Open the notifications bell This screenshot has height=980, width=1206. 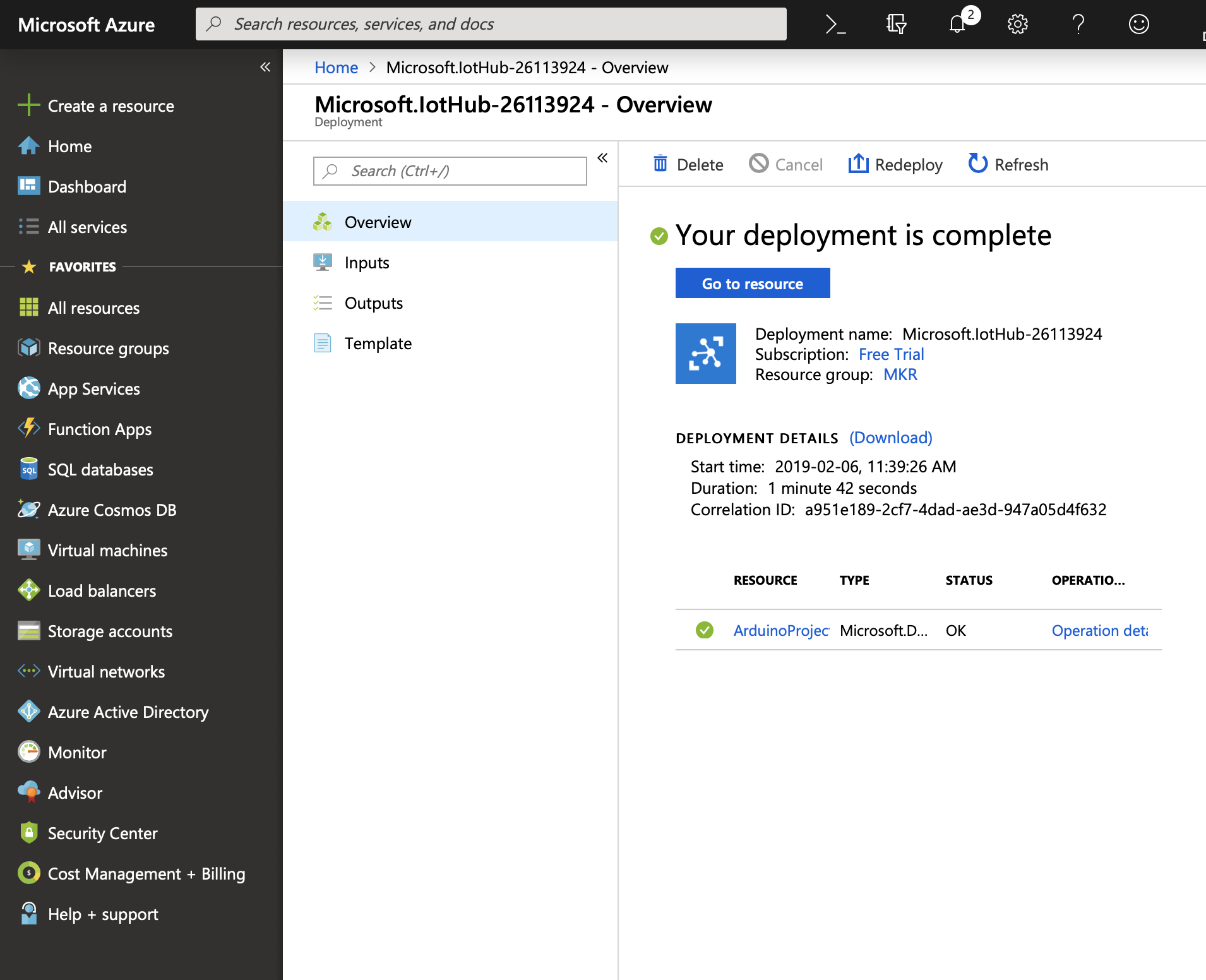pos(957,24)
